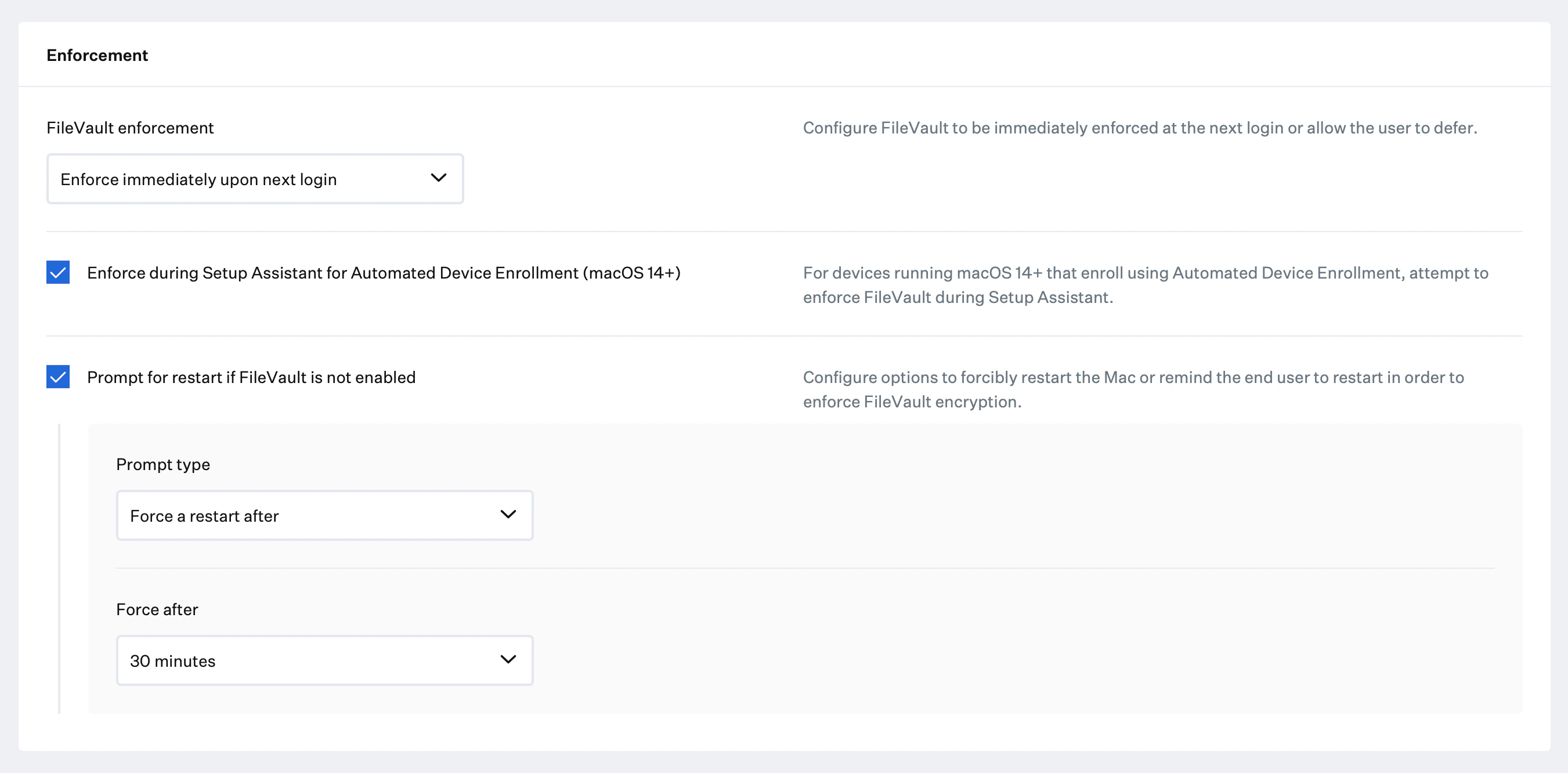Open the Prompt type dropdown
This screenshot has width=1568, height=773.
[x=324, y=515]
